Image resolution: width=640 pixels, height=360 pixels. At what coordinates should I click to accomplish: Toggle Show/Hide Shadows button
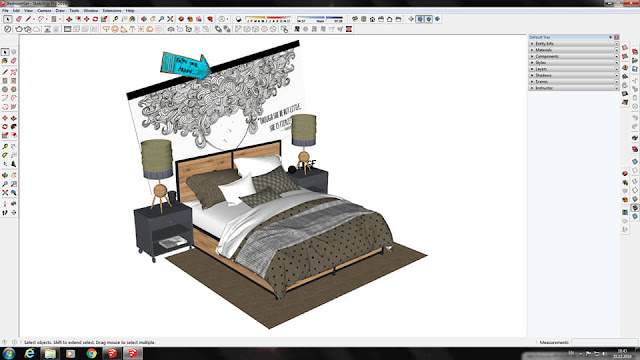coord(238,19)
